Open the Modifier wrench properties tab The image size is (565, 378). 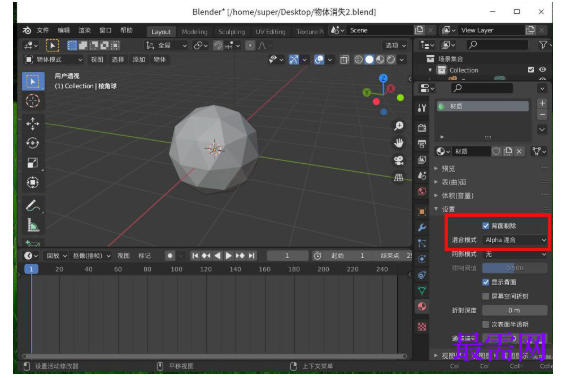[422, 227]
